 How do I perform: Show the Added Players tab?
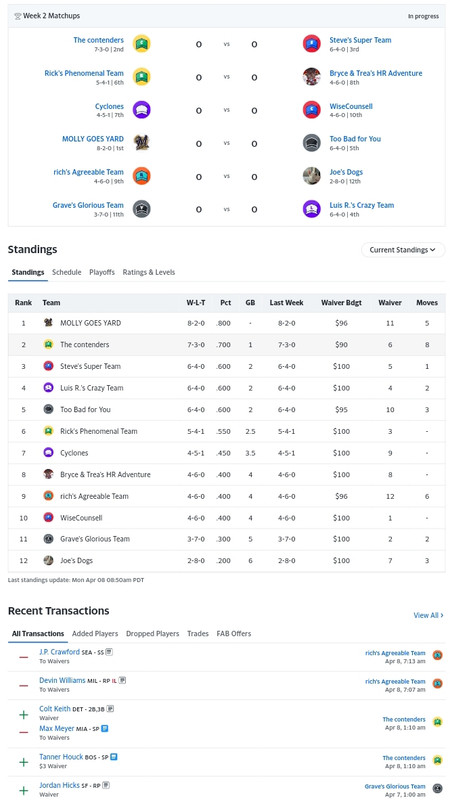pyautogui.click(x=95, y=634)
